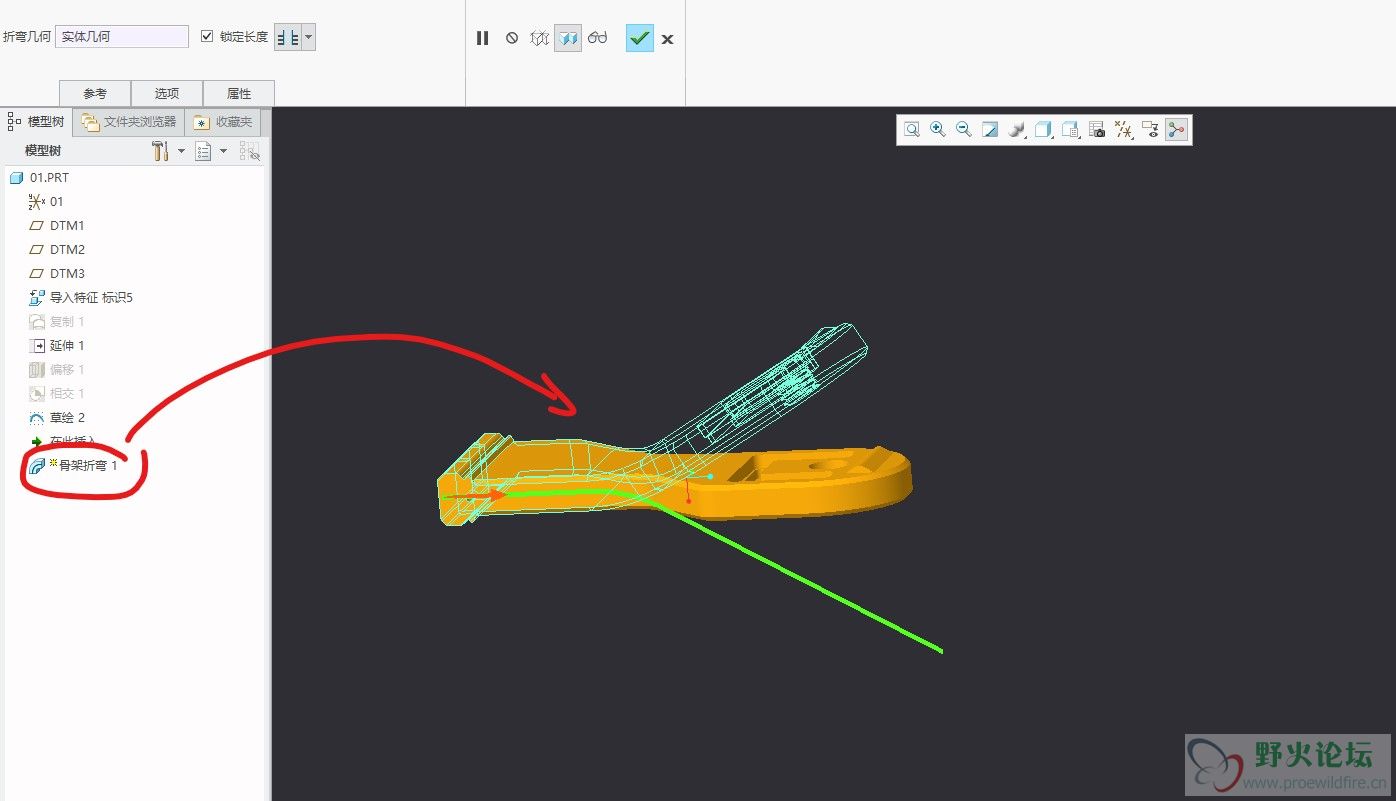1396x801 pixels.
Task: Click the Repaint screen icon
Action: pyautogui.click(x=990, y=129)
